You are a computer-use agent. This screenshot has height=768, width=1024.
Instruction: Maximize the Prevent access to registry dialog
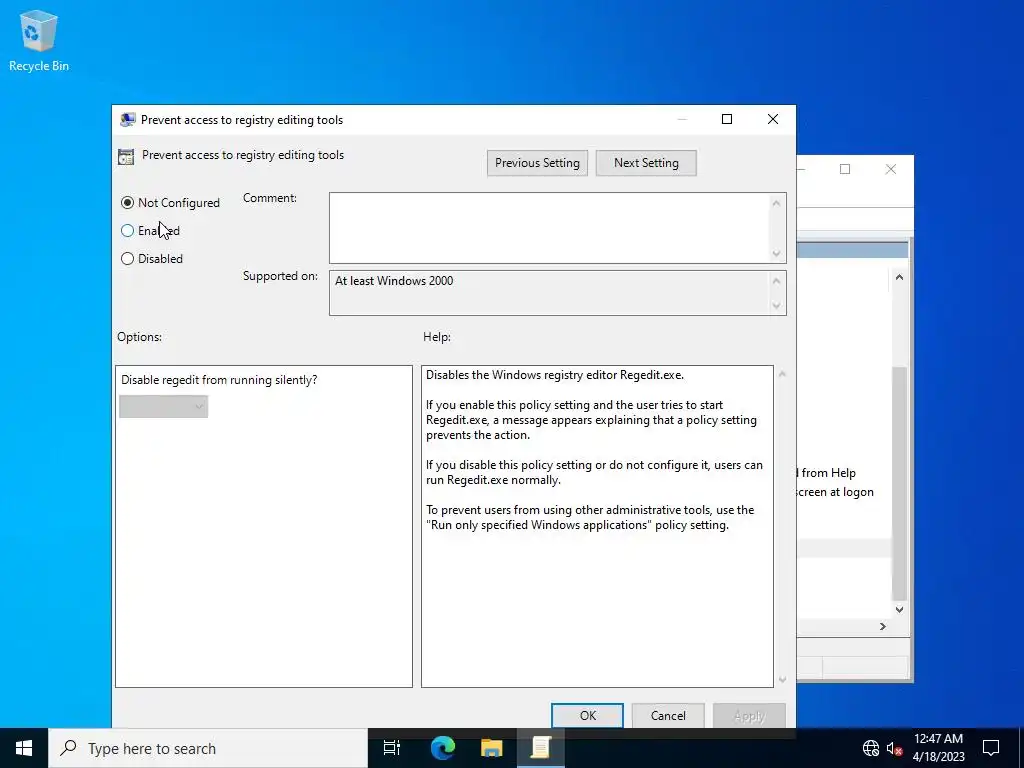[727, 119]
